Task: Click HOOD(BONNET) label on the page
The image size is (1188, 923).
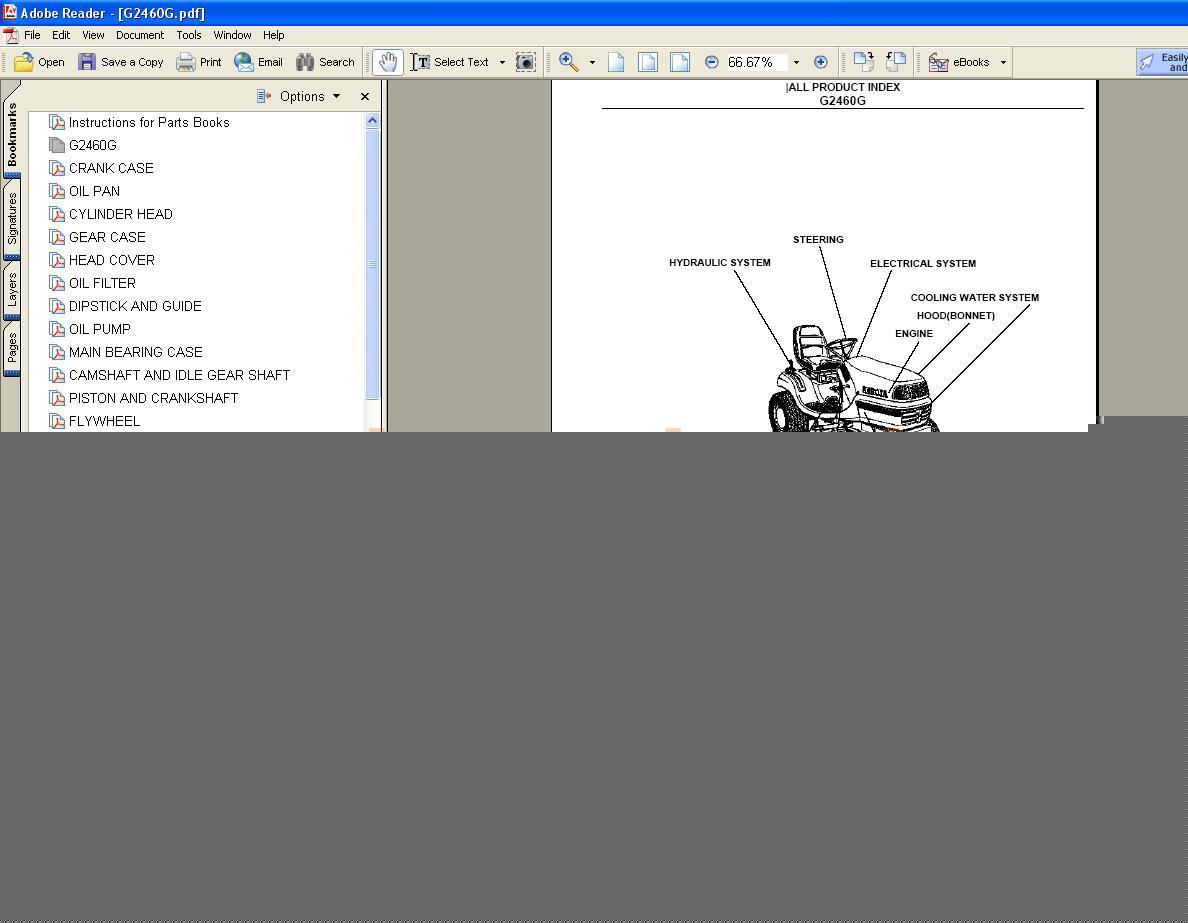Action: pyautogui.click(x=955, y=315)
